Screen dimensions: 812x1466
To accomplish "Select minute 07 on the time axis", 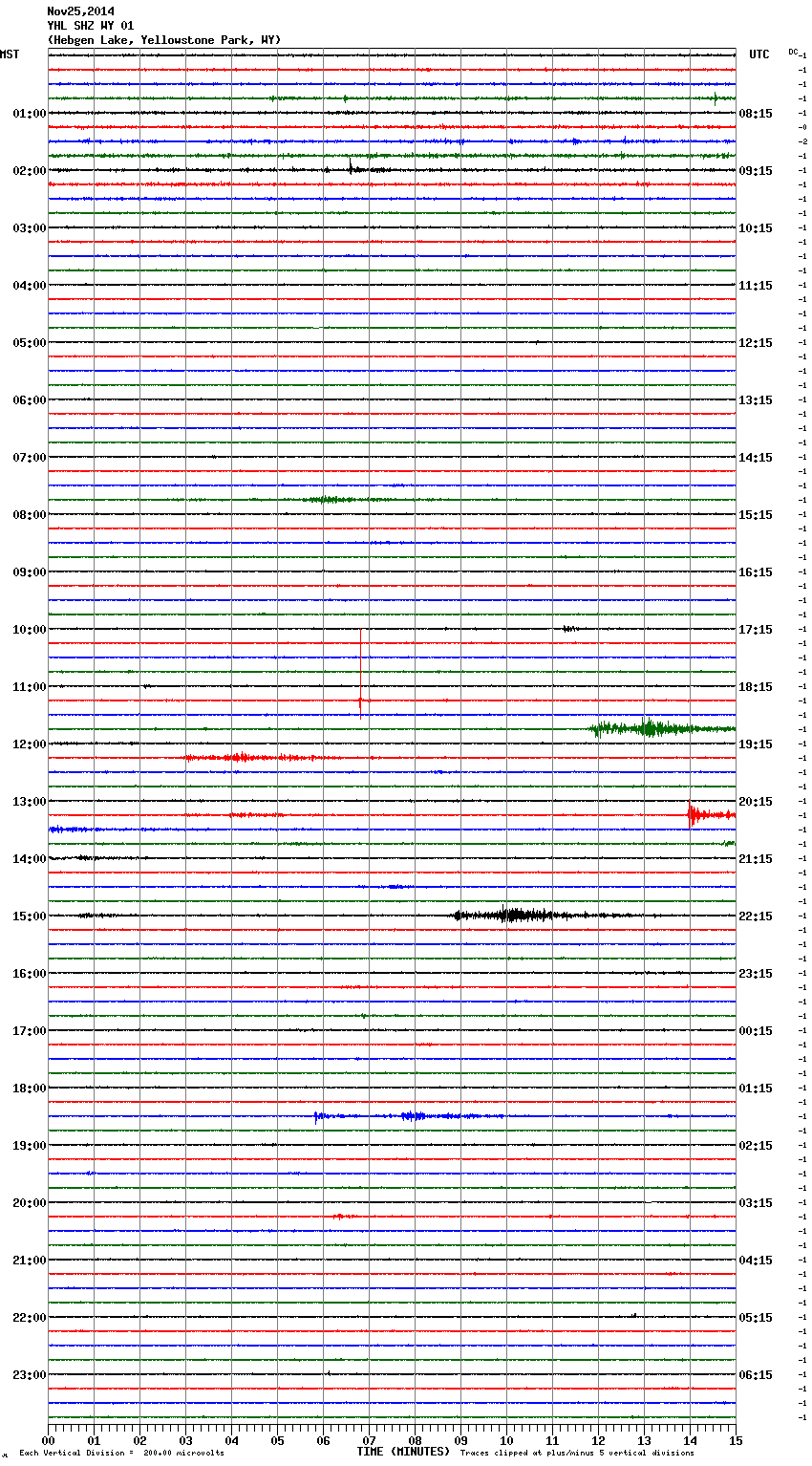I will click(x=369, y=1440).
